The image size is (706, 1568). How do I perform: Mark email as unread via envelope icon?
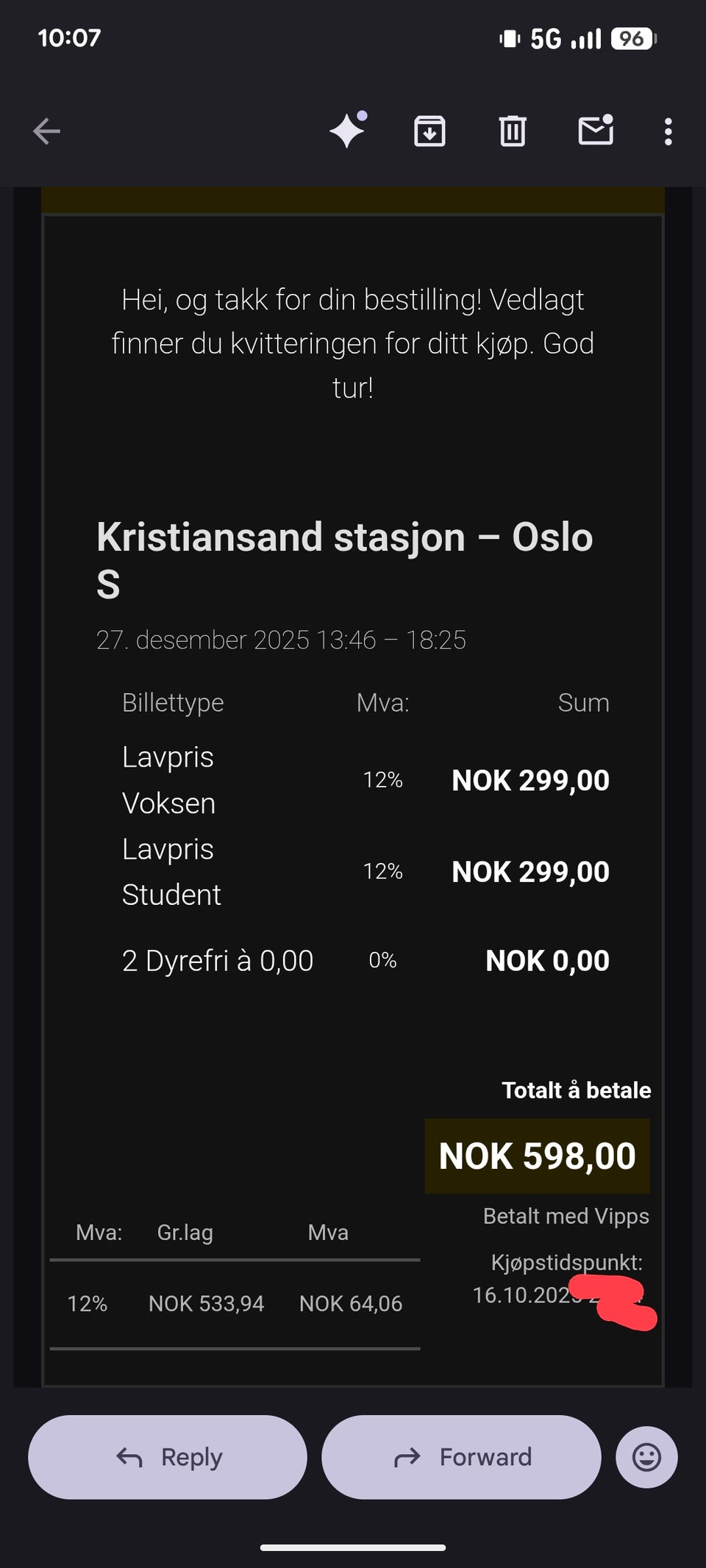point(596,130)
